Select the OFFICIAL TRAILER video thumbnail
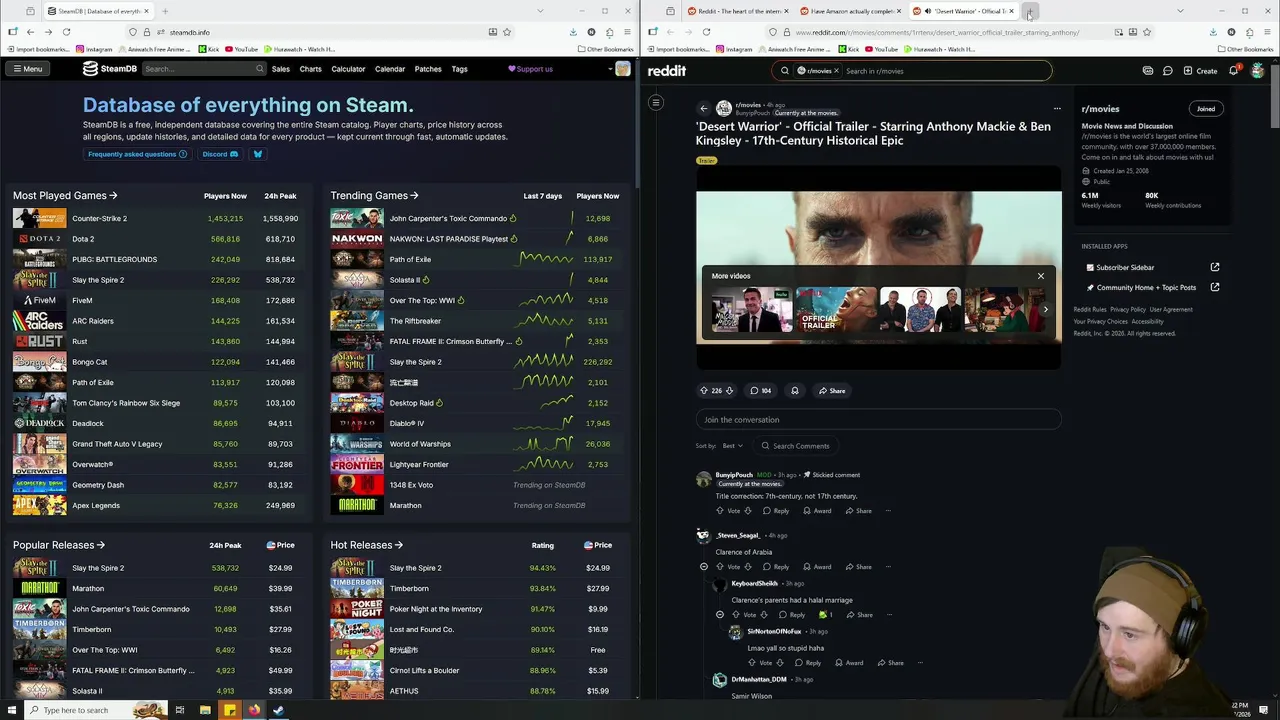The height and width of the screenshot is (720, 1280). click(836, 310)
